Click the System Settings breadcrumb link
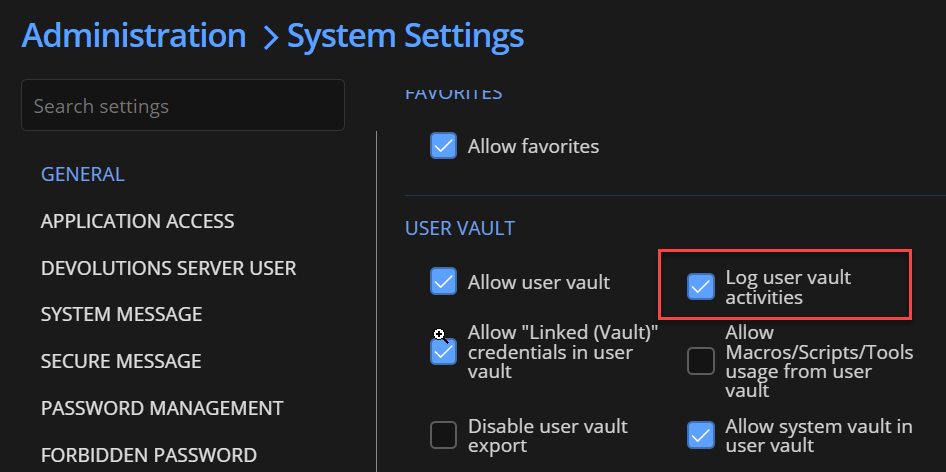 (x=405, y=35)
